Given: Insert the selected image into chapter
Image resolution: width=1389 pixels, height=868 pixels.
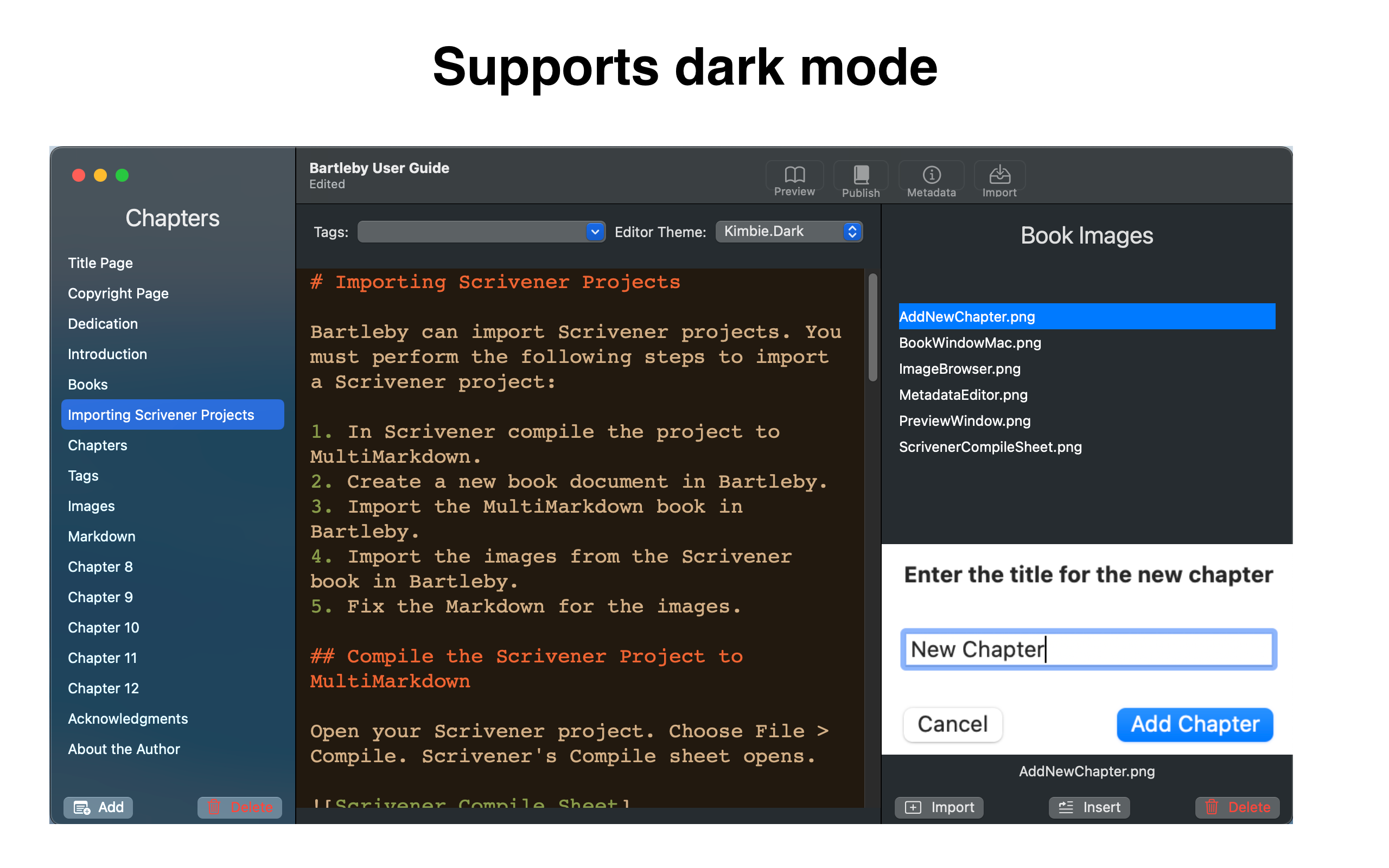Looking at the screenshot, I should (x=1089, y=807).
